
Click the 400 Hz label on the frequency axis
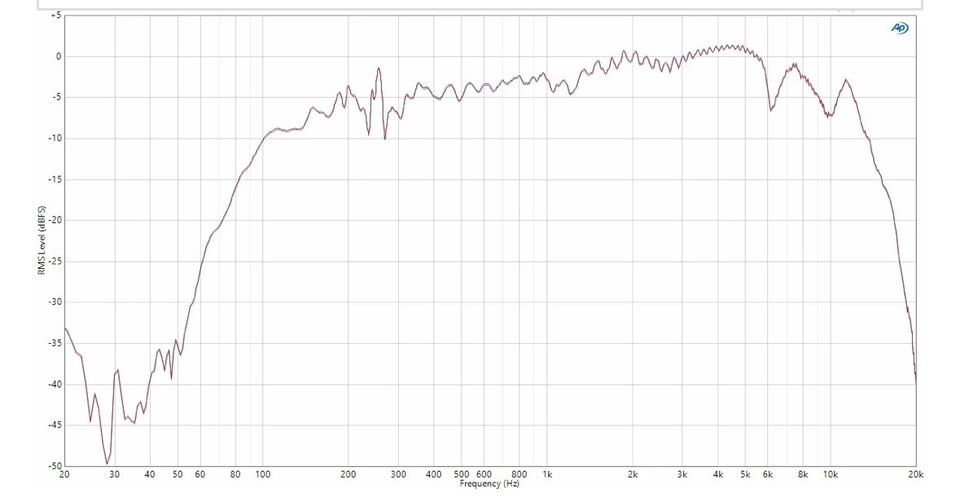(434, 475)
